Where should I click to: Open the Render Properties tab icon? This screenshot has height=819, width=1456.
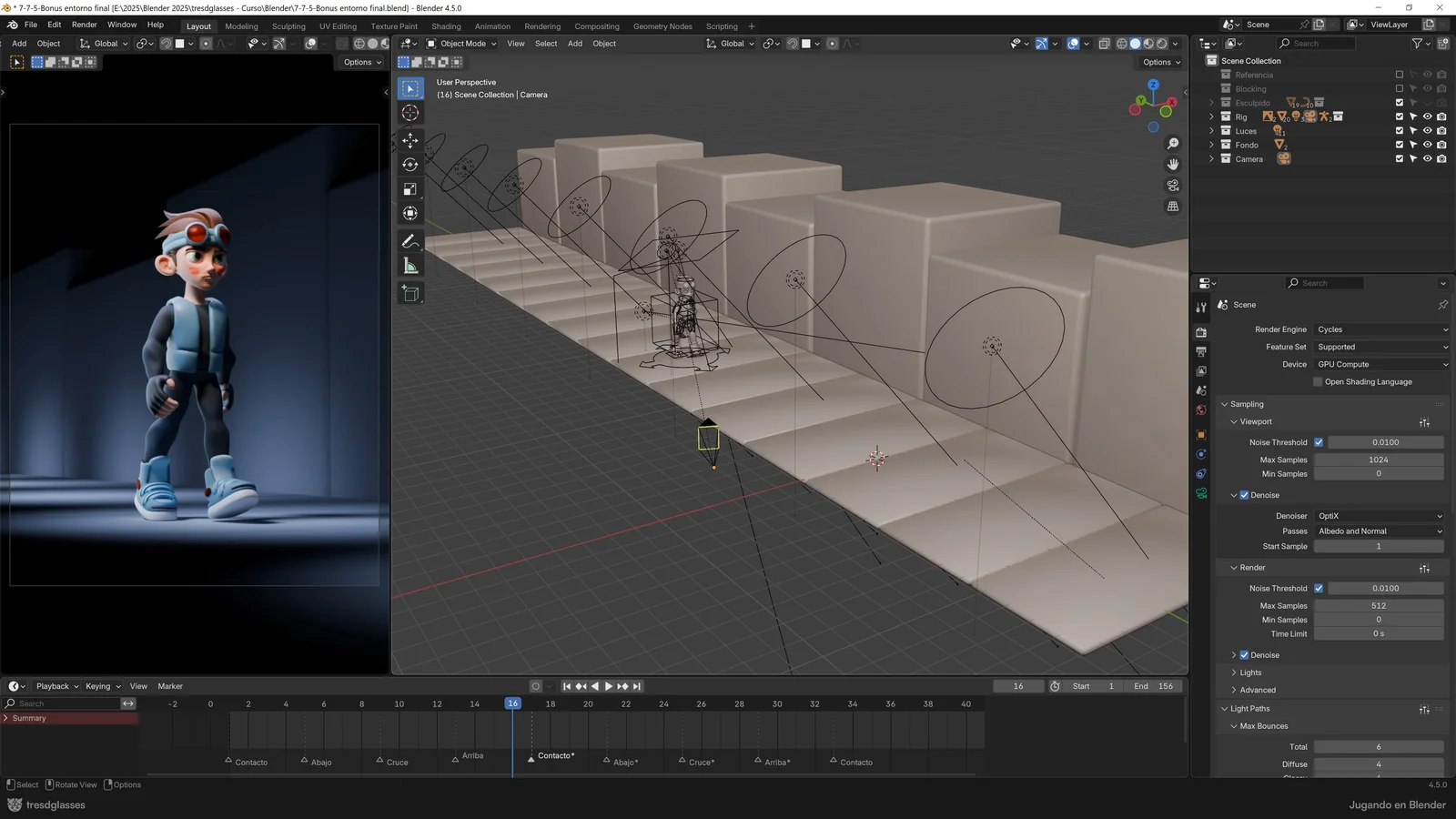click(x=1201, y=331)
